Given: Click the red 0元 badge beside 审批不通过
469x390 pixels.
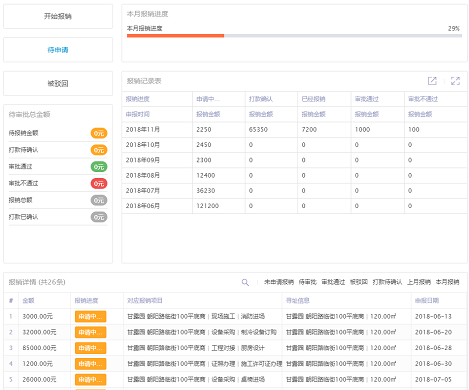Looking at the screenshot, I should pos(99,183).
